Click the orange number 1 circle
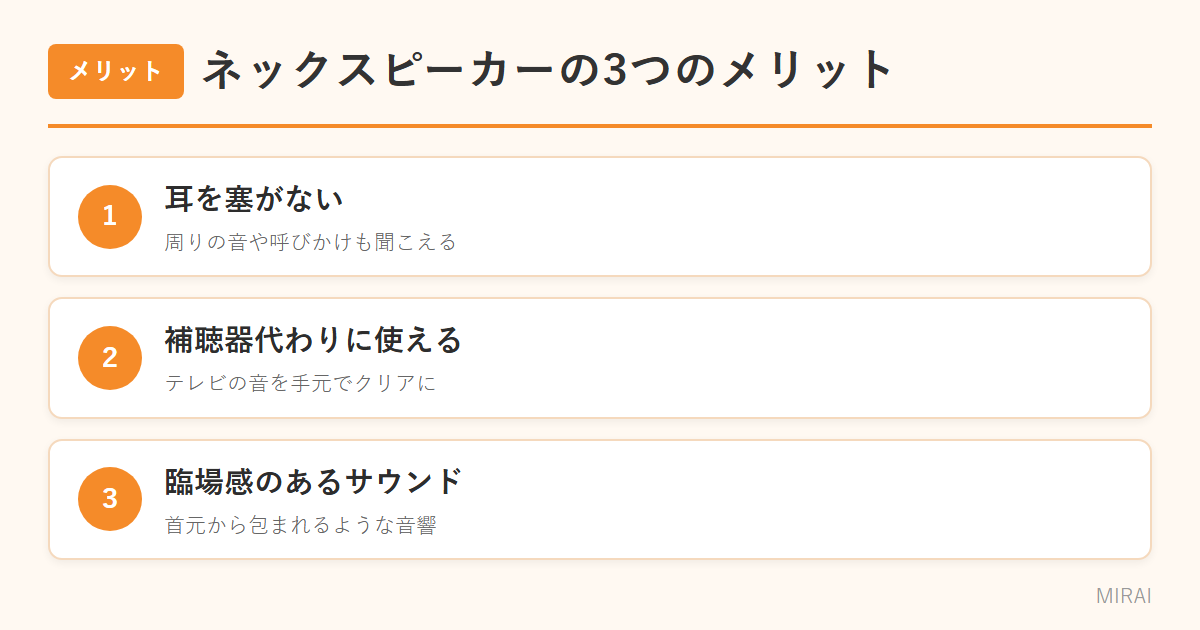 [110, 216]
